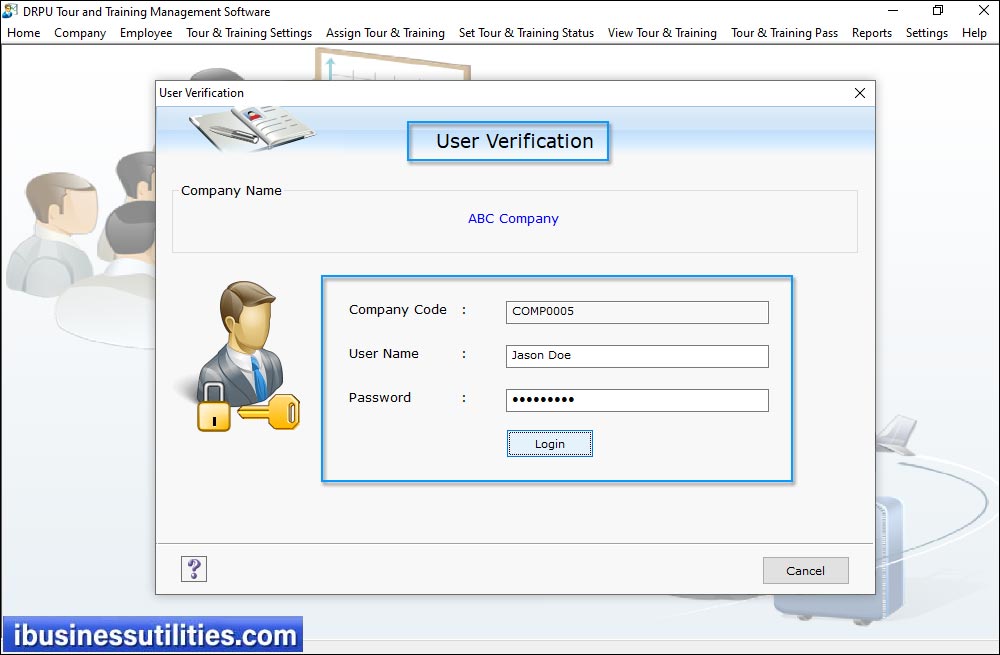This screenshot has height=655, width=1000.
Task: Restore down the DRPU main window
Action: (938, 11)
